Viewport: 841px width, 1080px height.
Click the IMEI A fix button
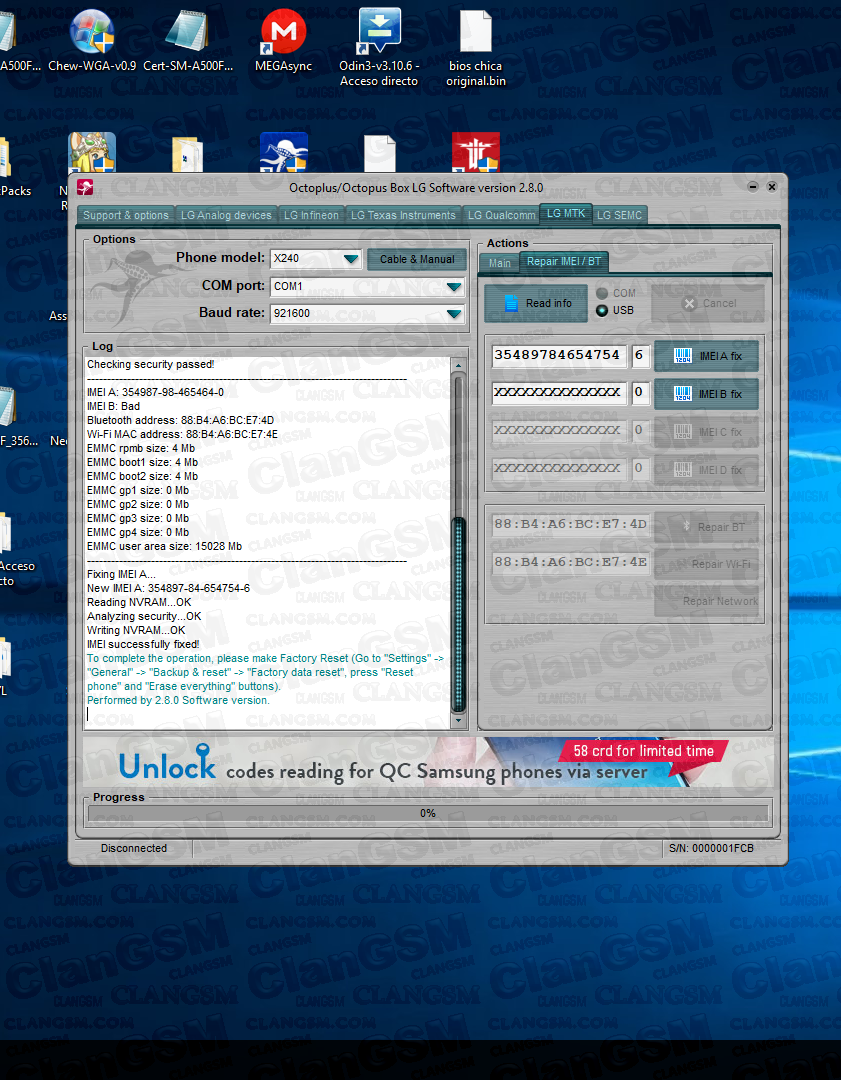[x=706, y=356]
